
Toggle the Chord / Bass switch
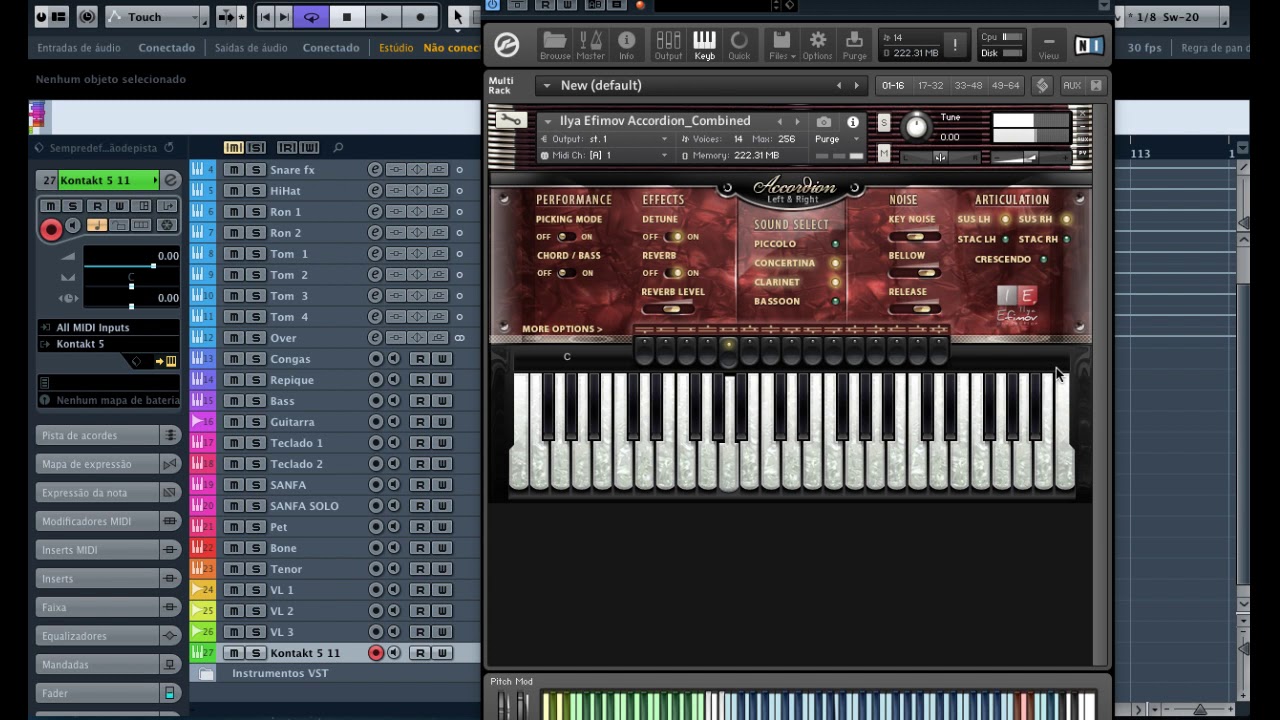click(566, 273)
